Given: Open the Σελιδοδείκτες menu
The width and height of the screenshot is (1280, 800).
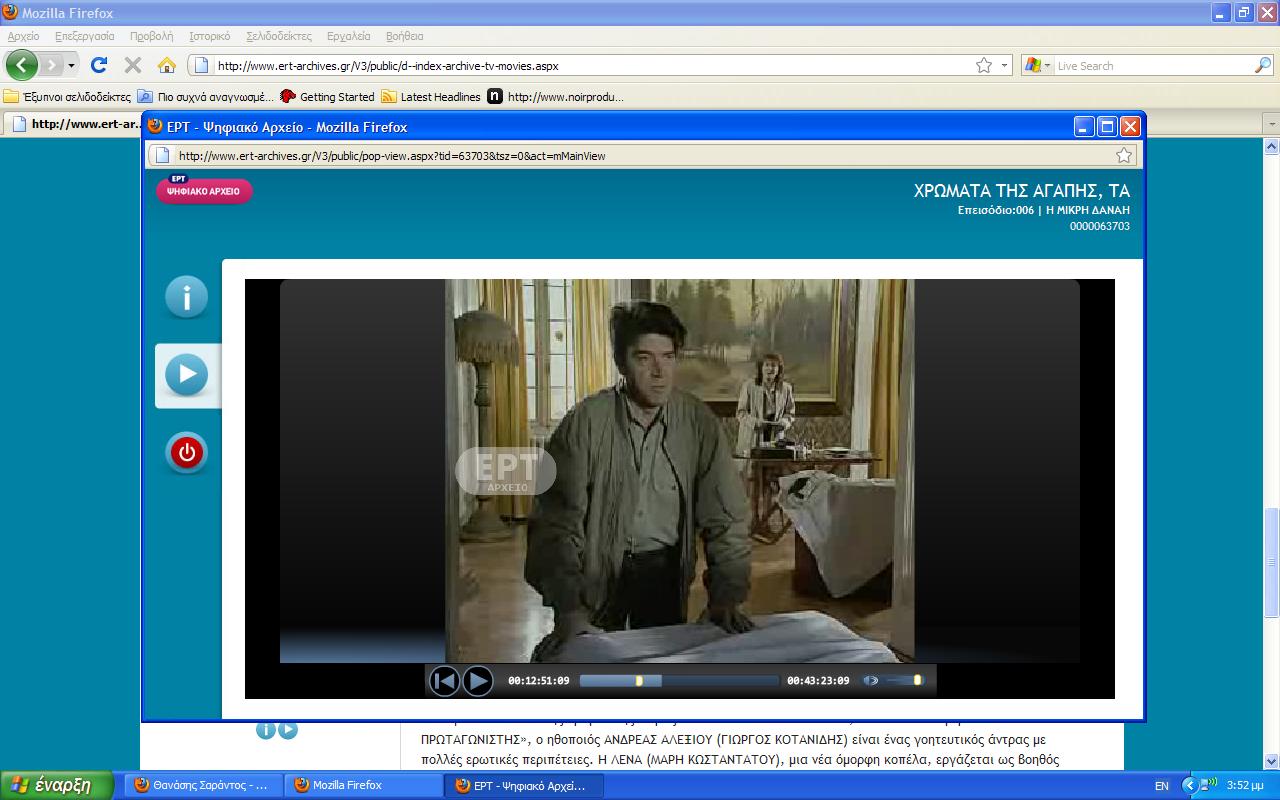Looking at the screenshot, I should (279, 36).
